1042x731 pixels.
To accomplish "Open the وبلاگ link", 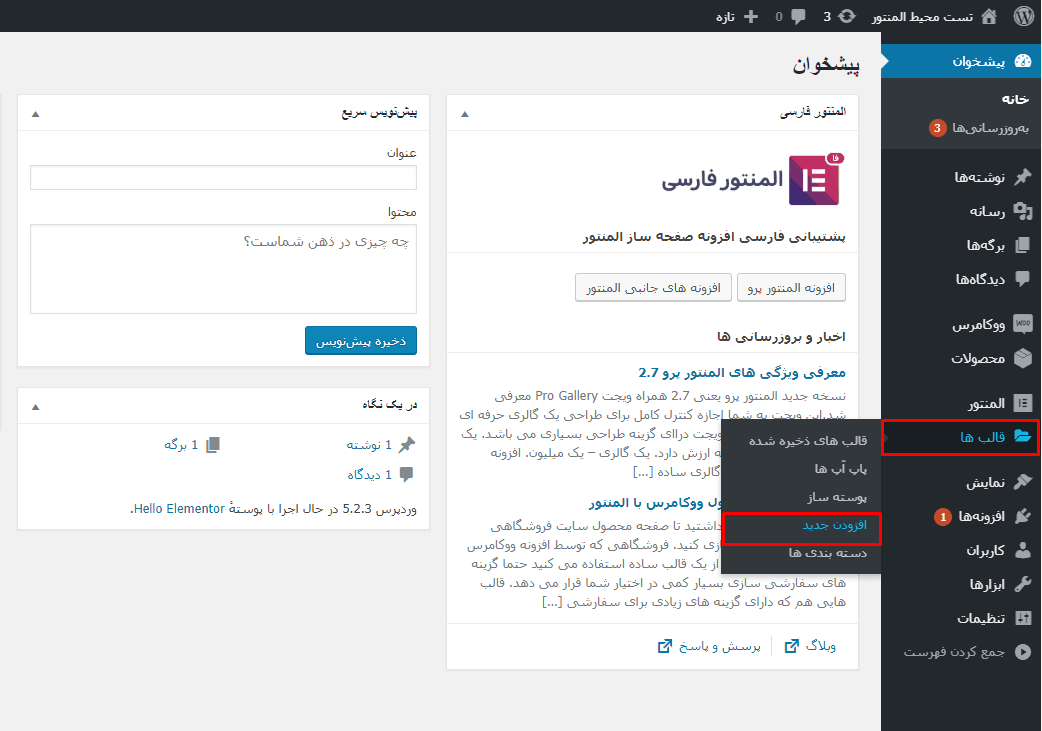I will tap(821, 646).
